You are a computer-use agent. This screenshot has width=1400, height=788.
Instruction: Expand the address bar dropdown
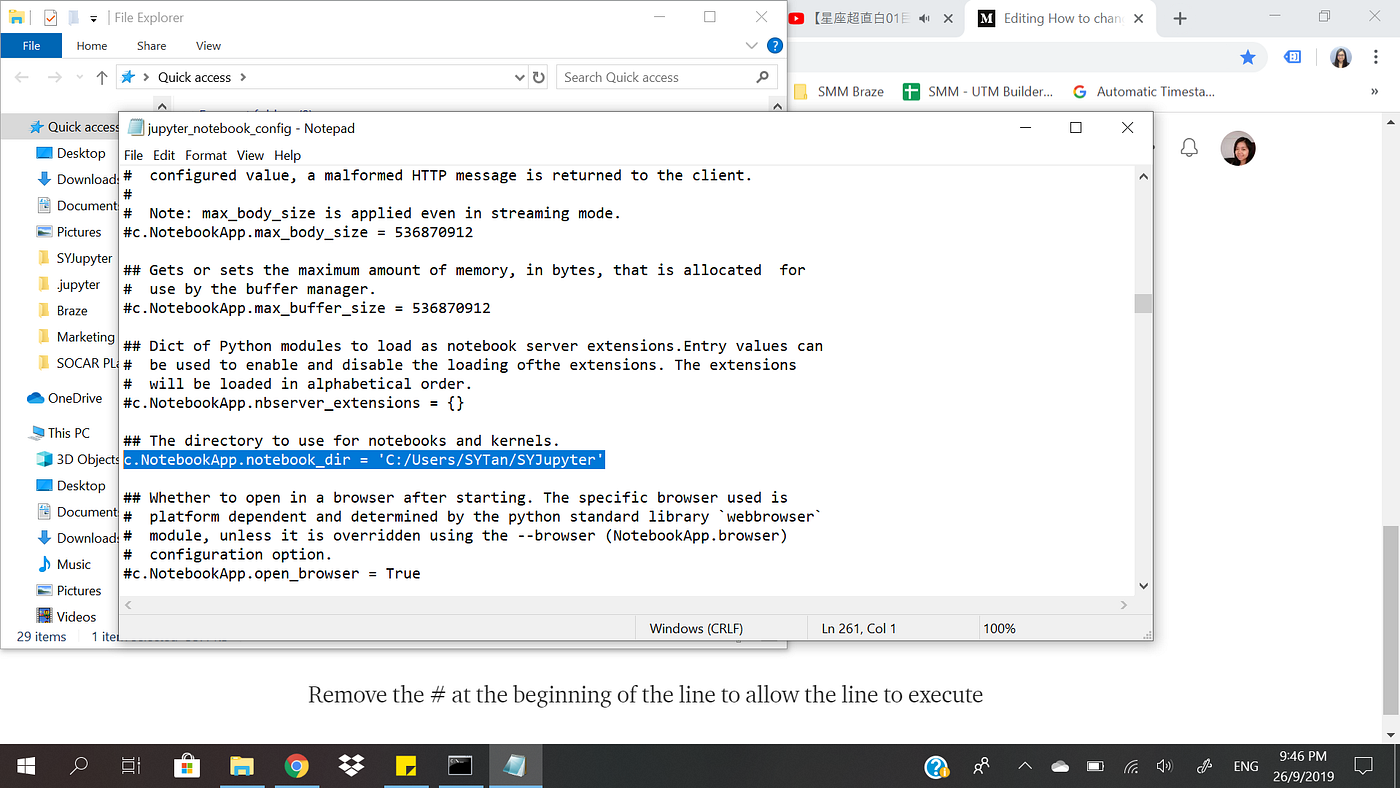click(519, 77)
